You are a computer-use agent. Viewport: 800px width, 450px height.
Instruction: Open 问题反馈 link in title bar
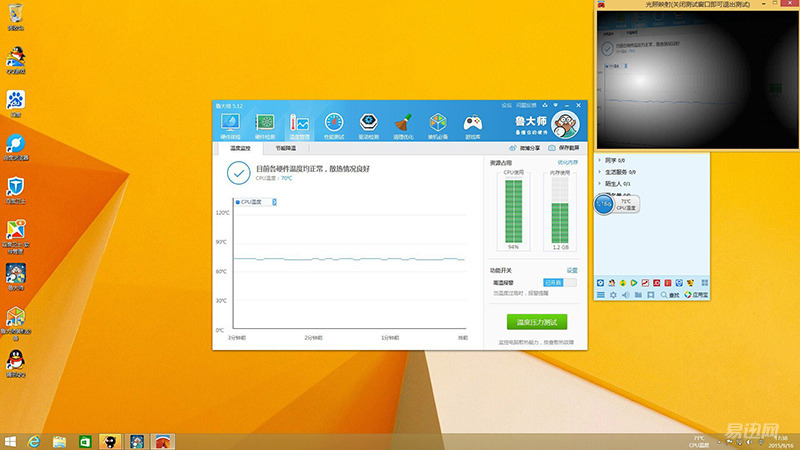[x=526, y=106]
